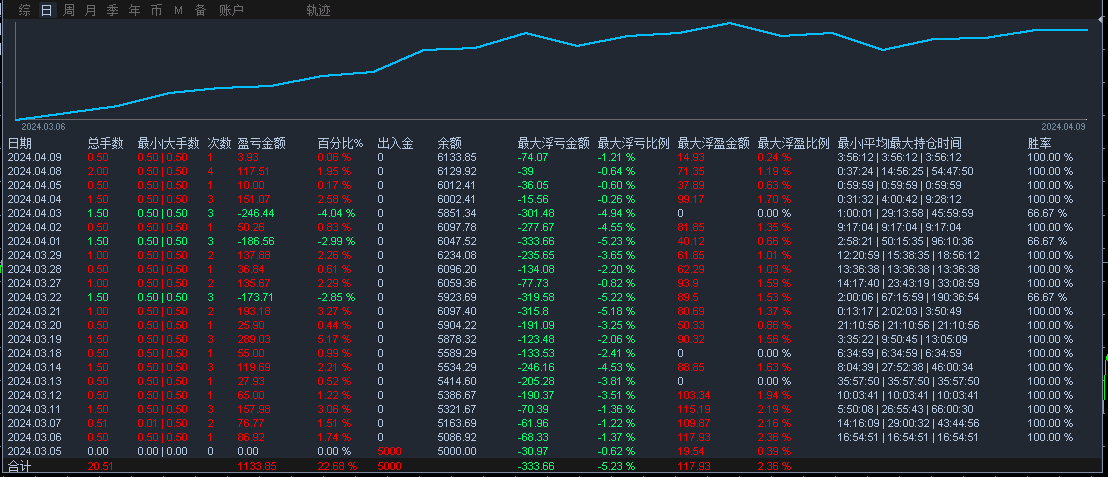Click the total profit 1133.85 cell
This screenshot has width=1108, height=477.
coord(257,467)
